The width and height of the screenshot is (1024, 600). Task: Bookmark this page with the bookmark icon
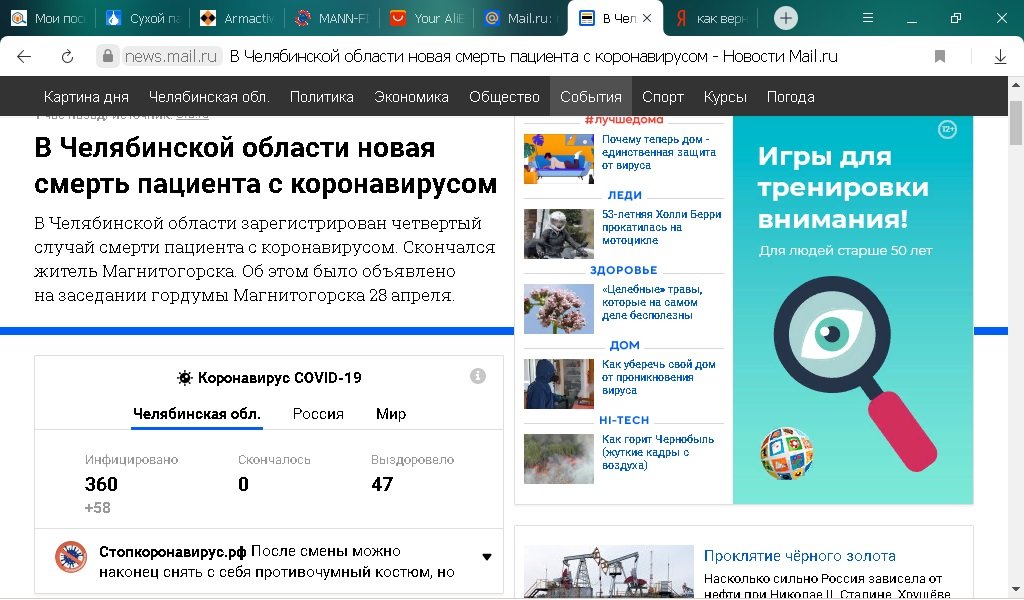pyautogui.click(x=940, y=57)
